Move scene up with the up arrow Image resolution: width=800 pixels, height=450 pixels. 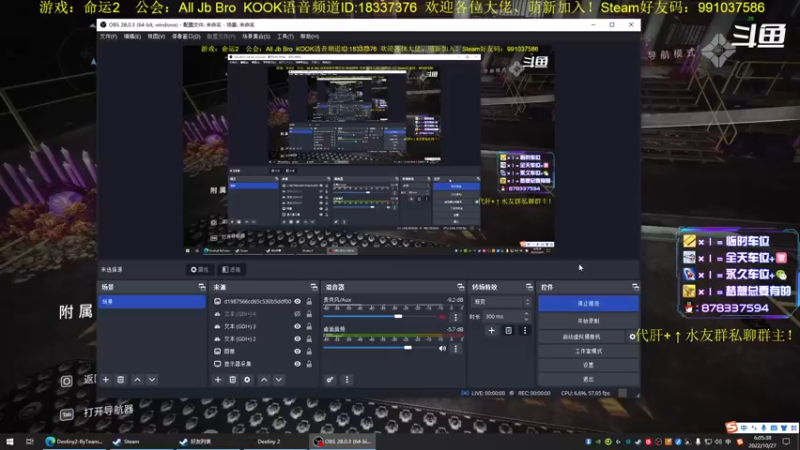[x=137, y=380]
